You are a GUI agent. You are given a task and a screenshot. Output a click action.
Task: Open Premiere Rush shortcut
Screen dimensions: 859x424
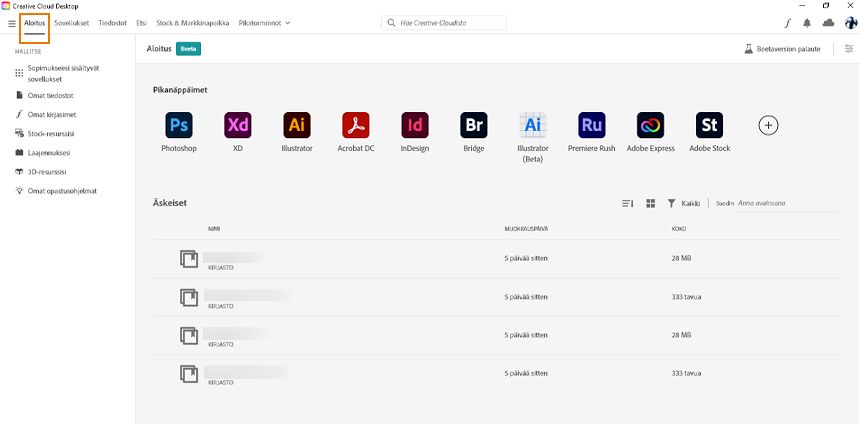click(592, 125)
